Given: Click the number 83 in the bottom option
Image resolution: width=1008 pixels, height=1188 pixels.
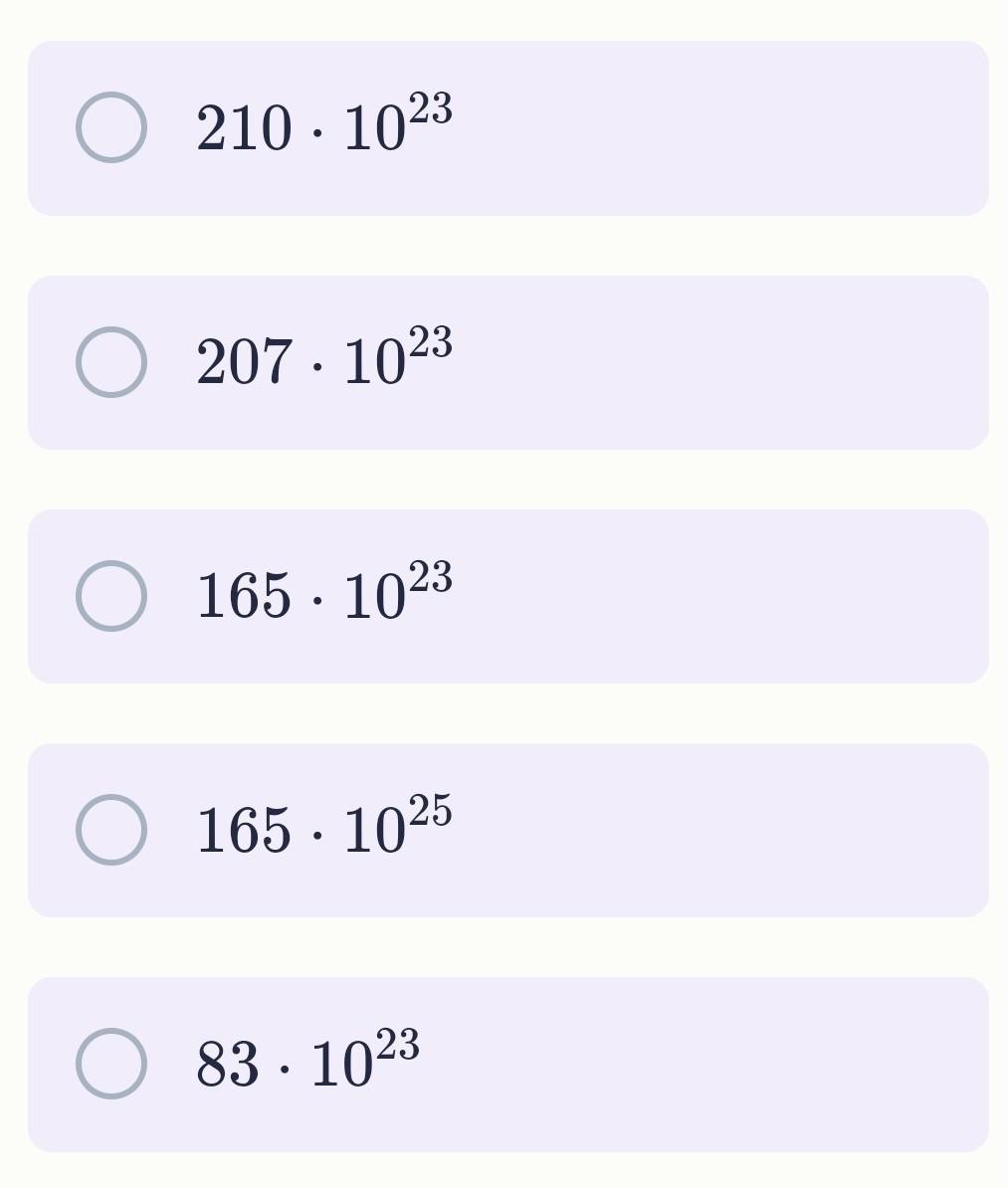Looking at the screenshot, I should coord(228,1065).
